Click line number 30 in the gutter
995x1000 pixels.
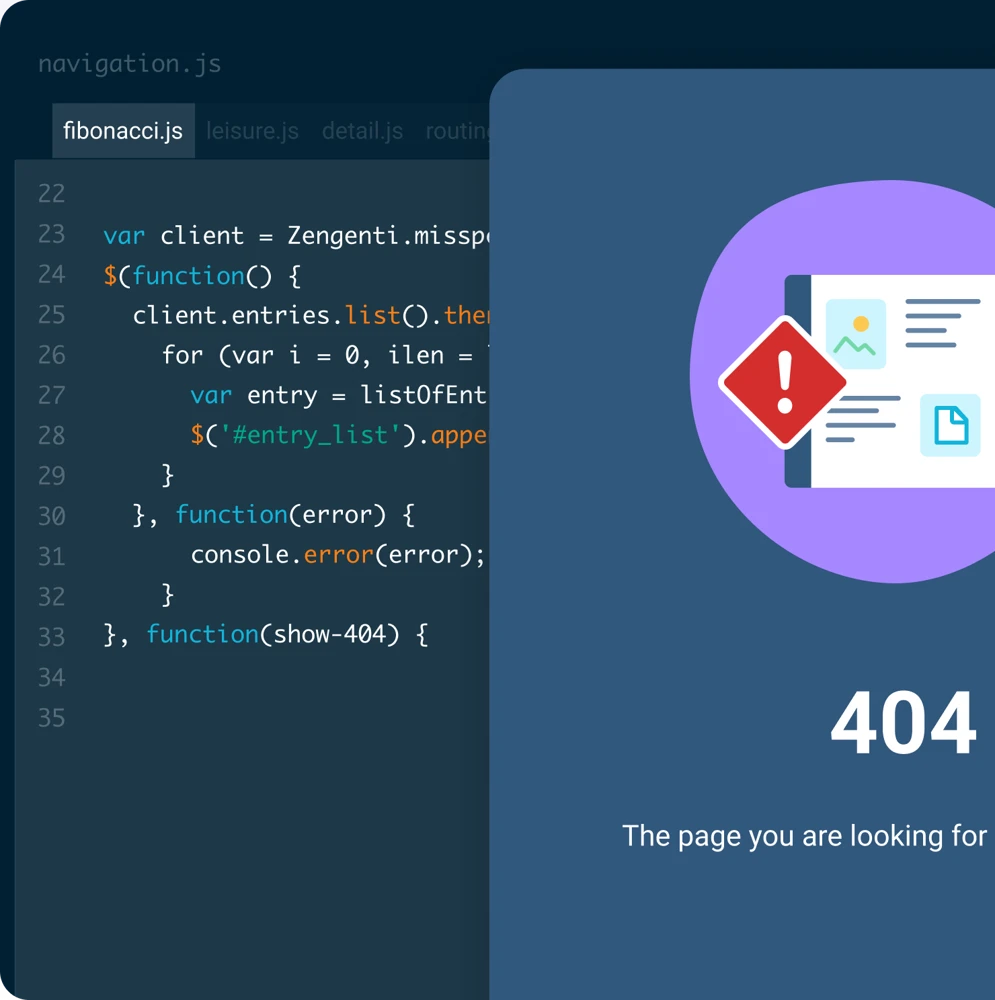[x=51, y=516]
